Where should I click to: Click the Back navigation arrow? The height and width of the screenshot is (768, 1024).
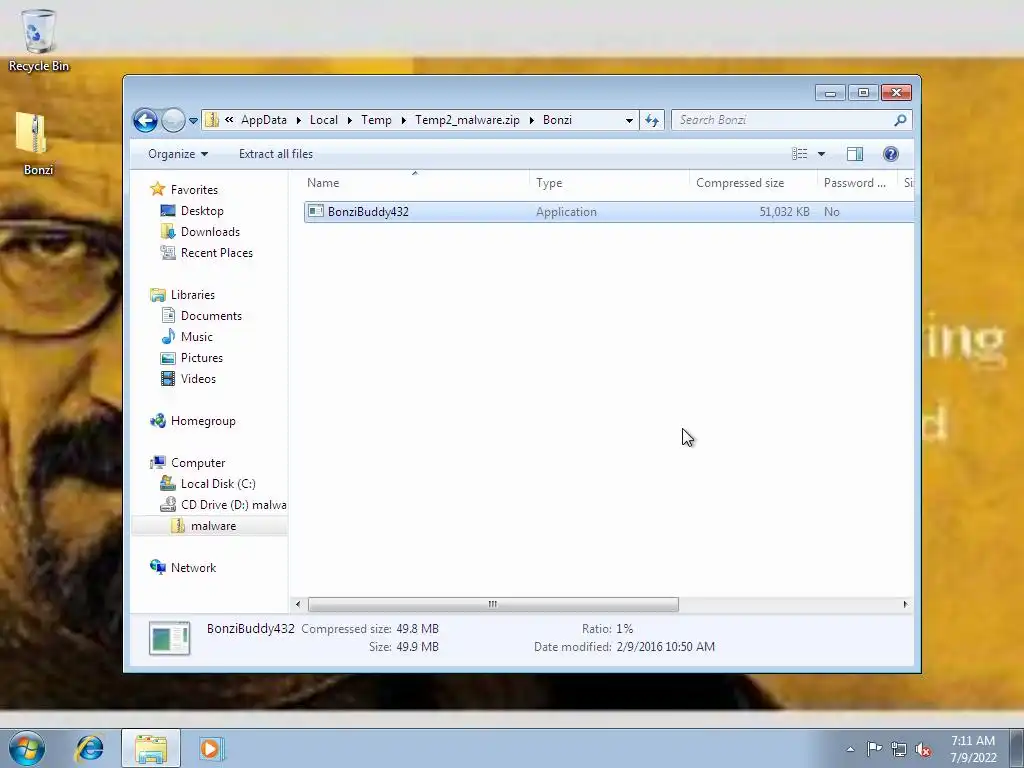tap(145, 120)
